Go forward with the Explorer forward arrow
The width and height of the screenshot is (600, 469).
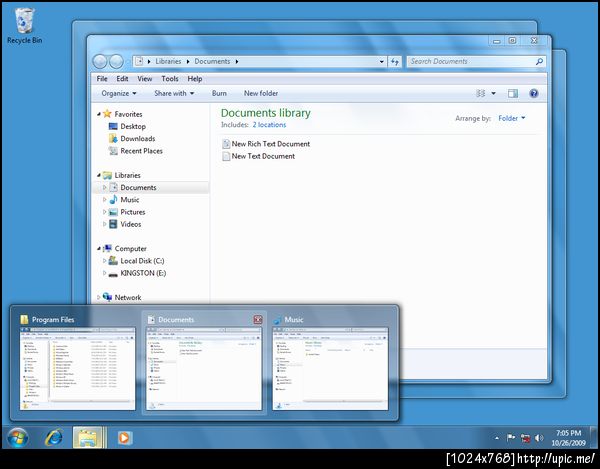116,61
